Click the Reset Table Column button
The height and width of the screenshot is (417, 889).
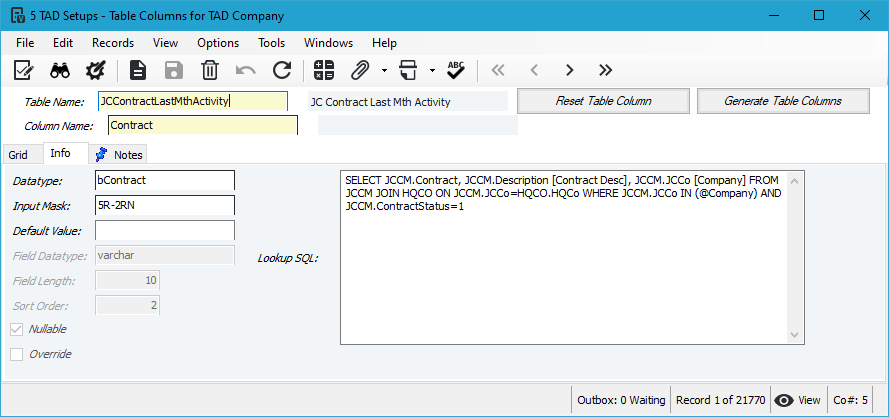(x=603, y=101)
